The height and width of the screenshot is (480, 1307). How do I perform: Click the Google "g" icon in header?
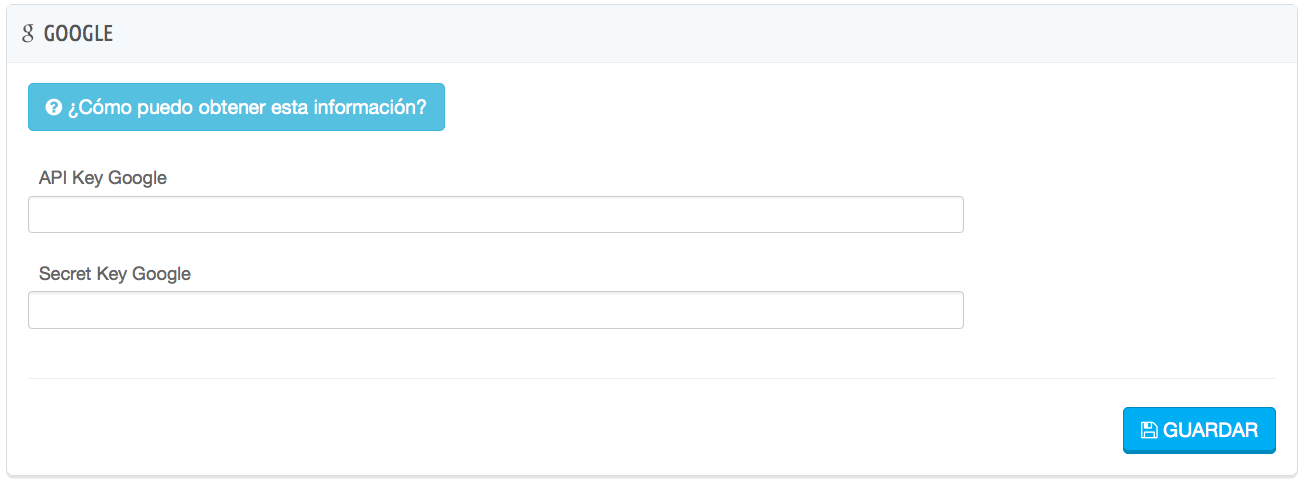(28, 33)
